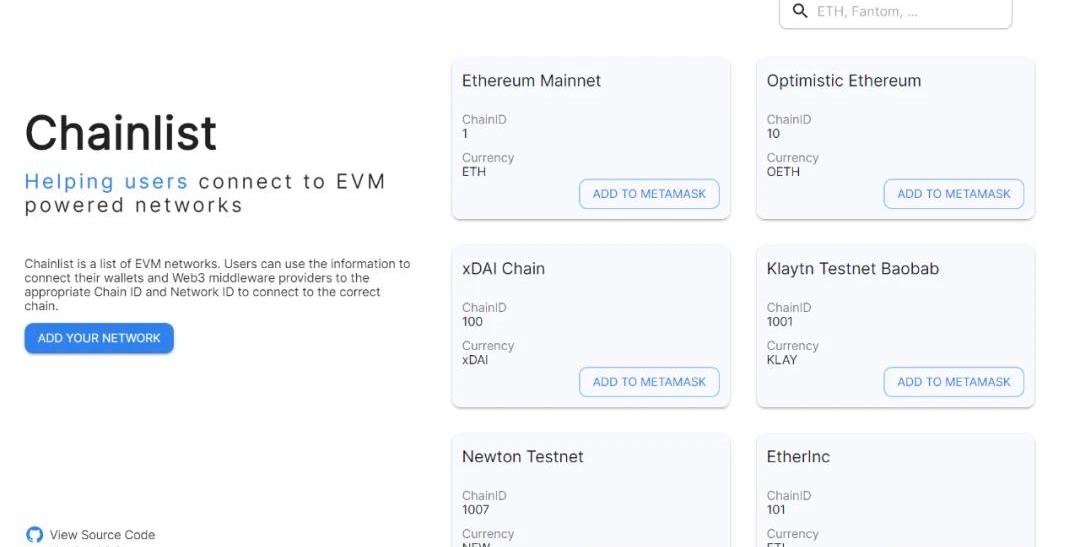The width and height of the screenshot is (1080, 547).
Task: Select the Optimistic Ethereum card title
Action: [843, 81]
